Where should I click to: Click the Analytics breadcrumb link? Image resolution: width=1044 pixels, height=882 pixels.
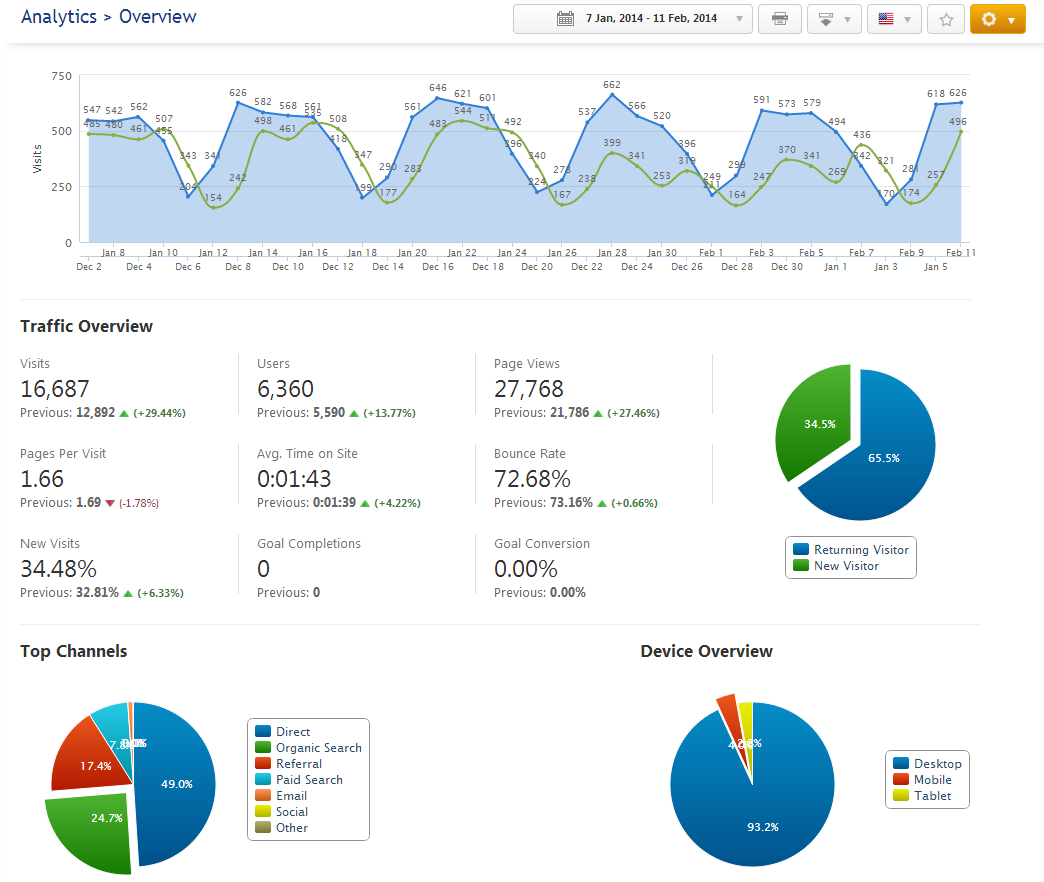pyautogui.click(x=59, y=17)
